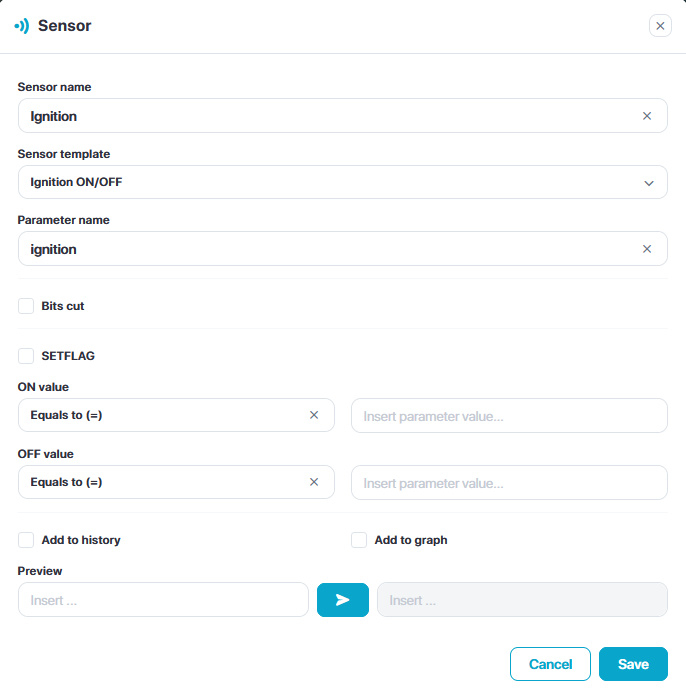Click into the Sensor name text field

320,116
